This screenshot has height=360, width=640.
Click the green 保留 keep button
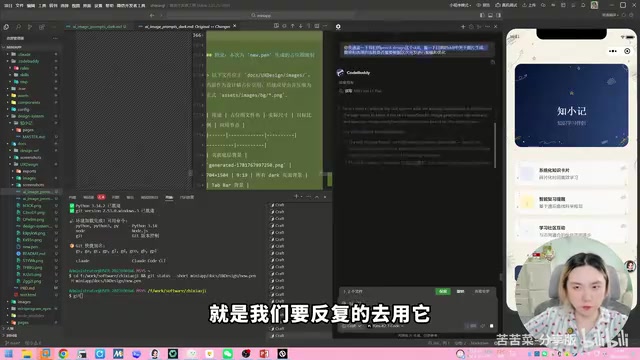[x=443, y=291]
